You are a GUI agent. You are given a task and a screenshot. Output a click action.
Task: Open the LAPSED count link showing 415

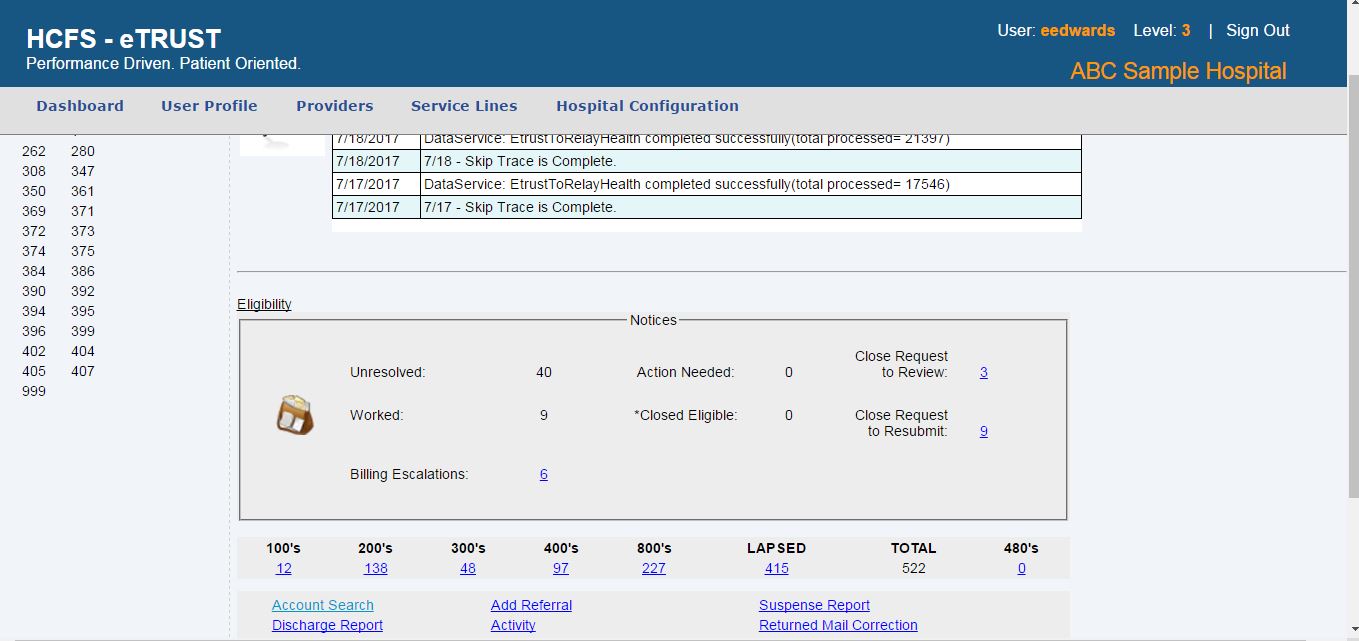(776, 568)
